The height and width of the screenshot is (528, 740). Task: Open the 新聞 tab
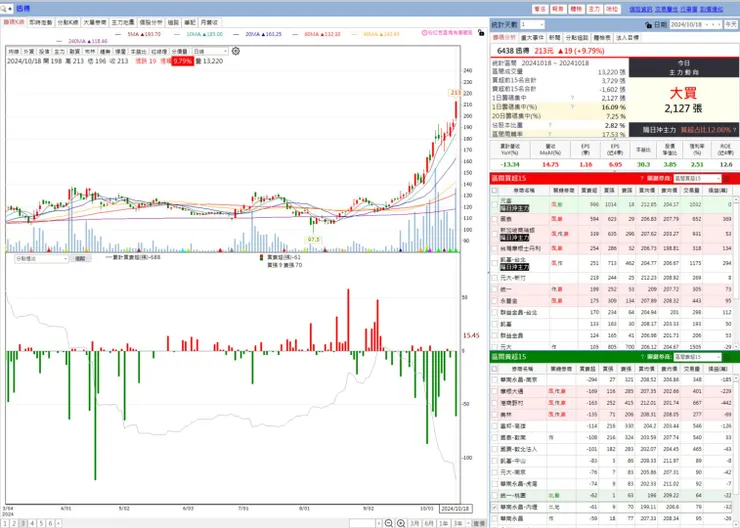(x=555, y=37)
